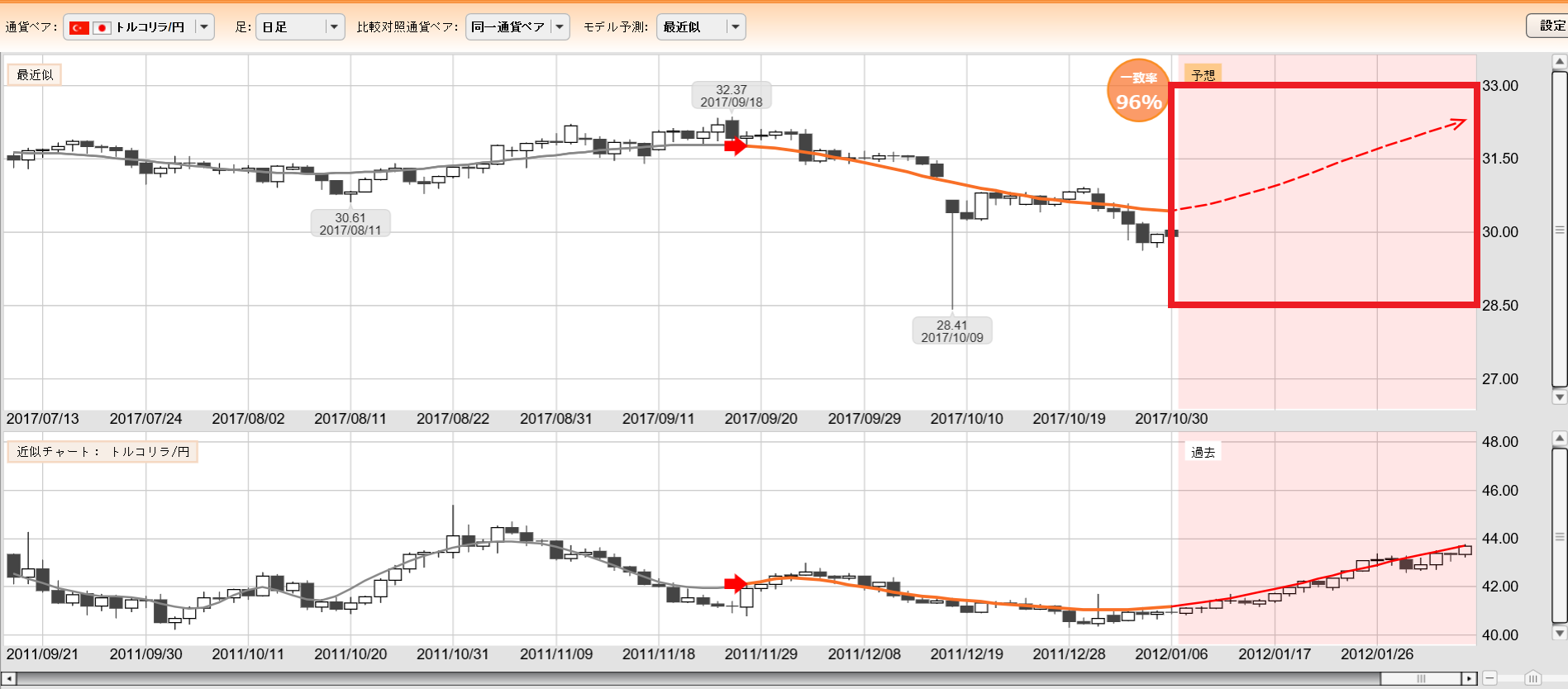Click the upper chart vertical scrollbar thumb
The image size is (1568, 689).
click(x=1560, y=229)
